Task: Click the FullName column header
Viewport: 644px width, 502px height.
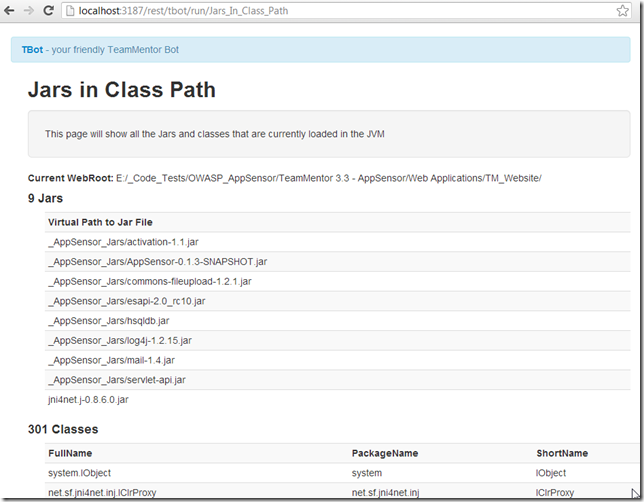Action: pyautogui.click(x=70, y=453)
